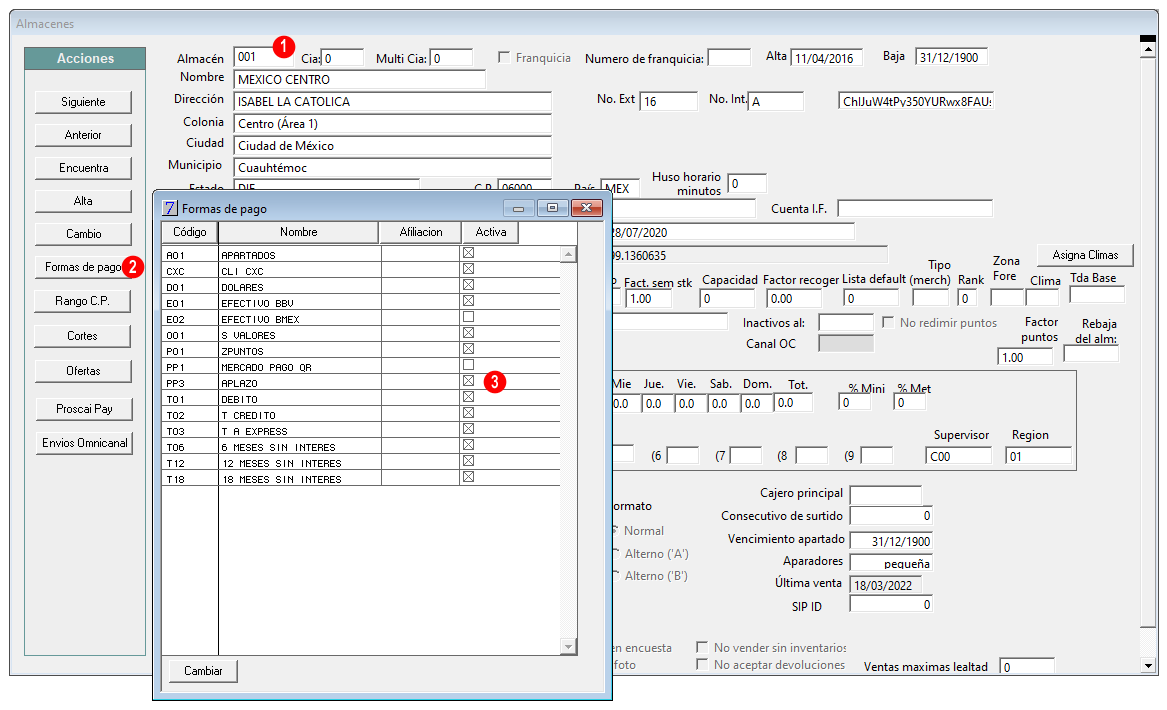
Task: Click the Cortes button
Action: (83, 336)
